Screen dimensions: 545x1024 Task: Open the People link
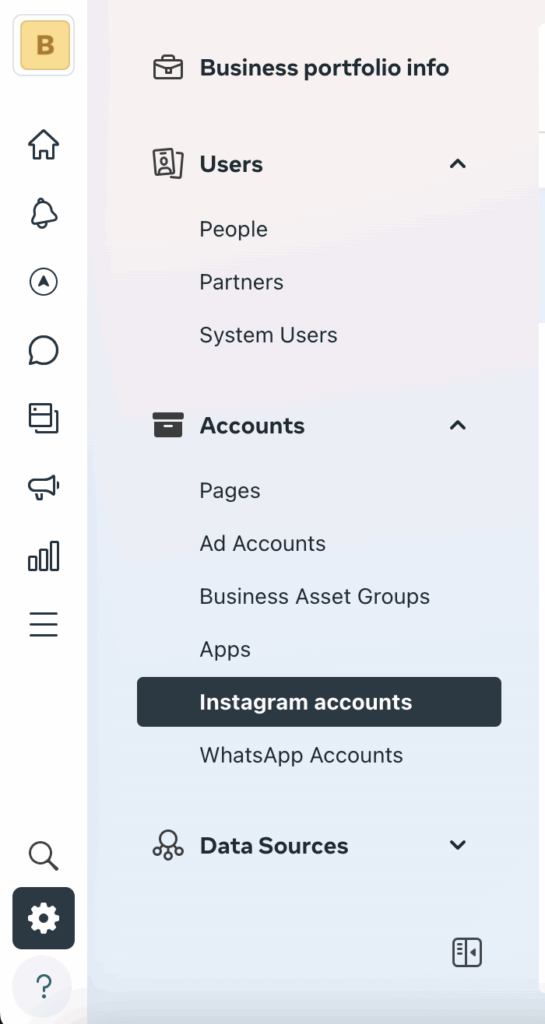[234, 229]
